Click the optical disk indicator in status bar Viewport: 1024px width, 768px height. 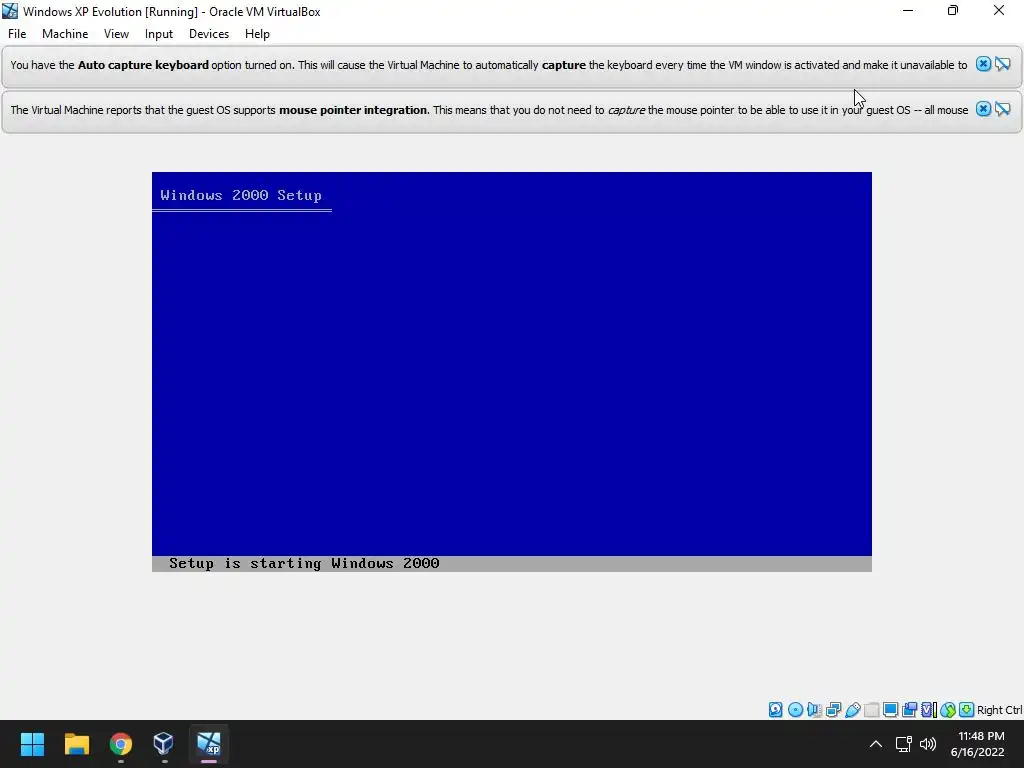tap(795, 710)
